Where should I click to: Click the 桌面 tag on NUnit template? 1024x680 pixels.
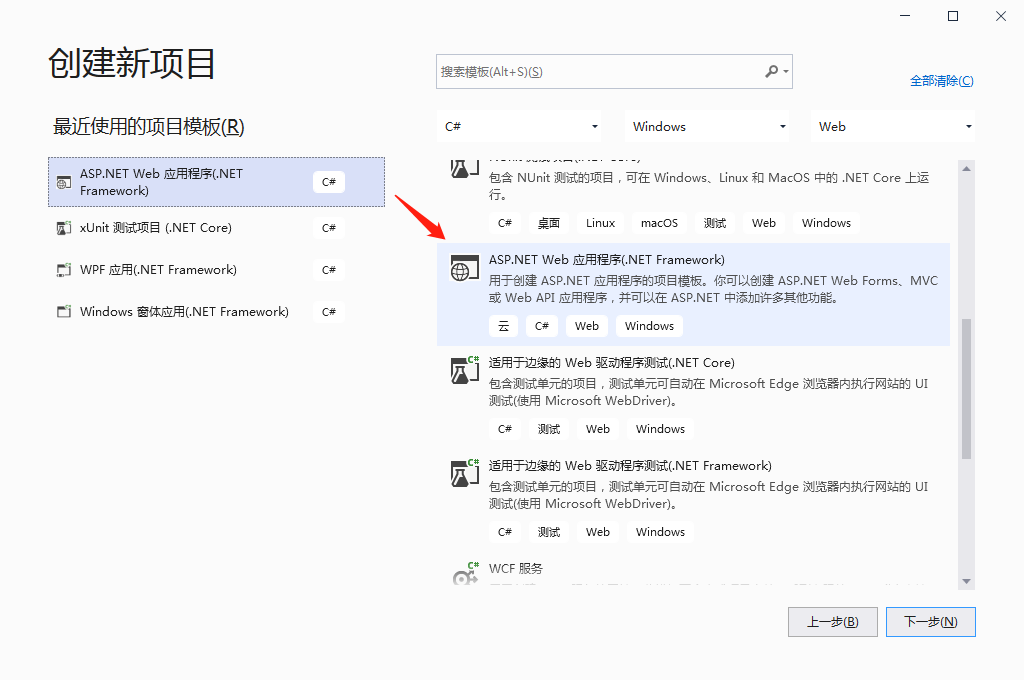point(549,223)
